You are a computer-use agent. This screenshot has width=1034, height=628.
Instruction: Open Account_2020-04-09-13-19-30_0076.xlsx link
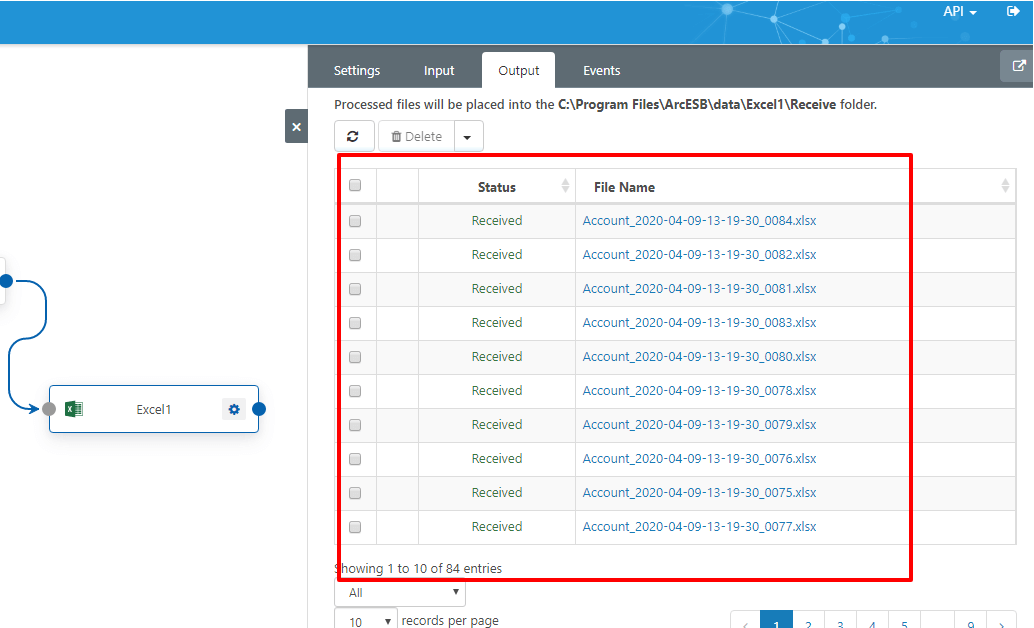tap(699, 458)
